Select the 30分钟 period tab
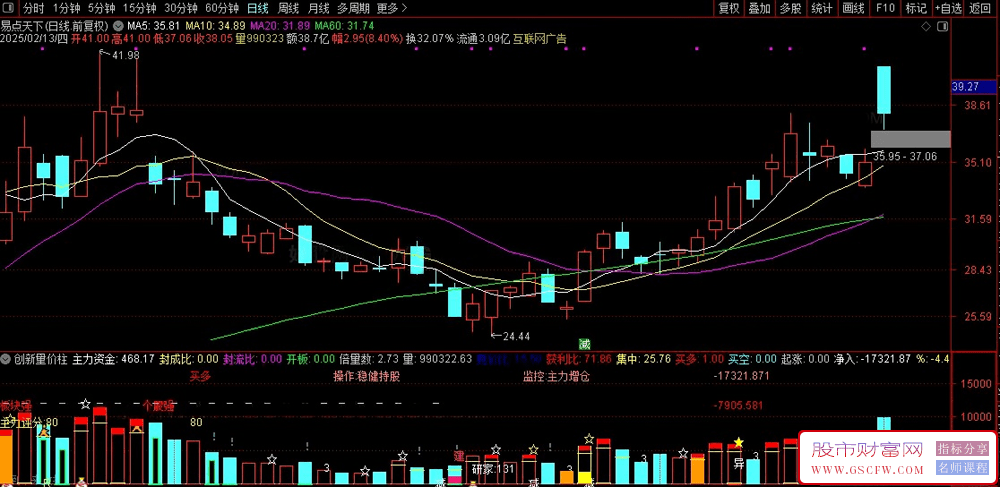 [180, 8]
